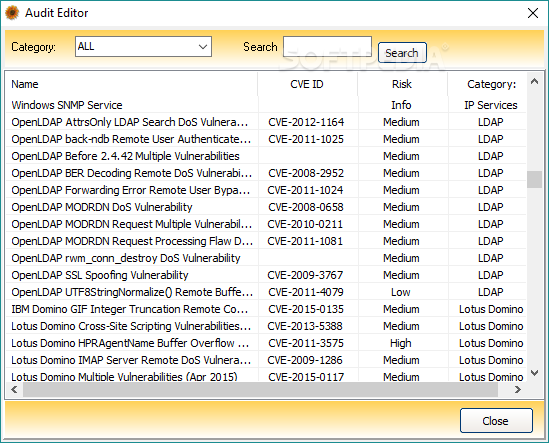Click the horizontal scrollbar right arrow
Image resolution: width=549 pixels, height=443 pixels.
(x=517, y=389)
